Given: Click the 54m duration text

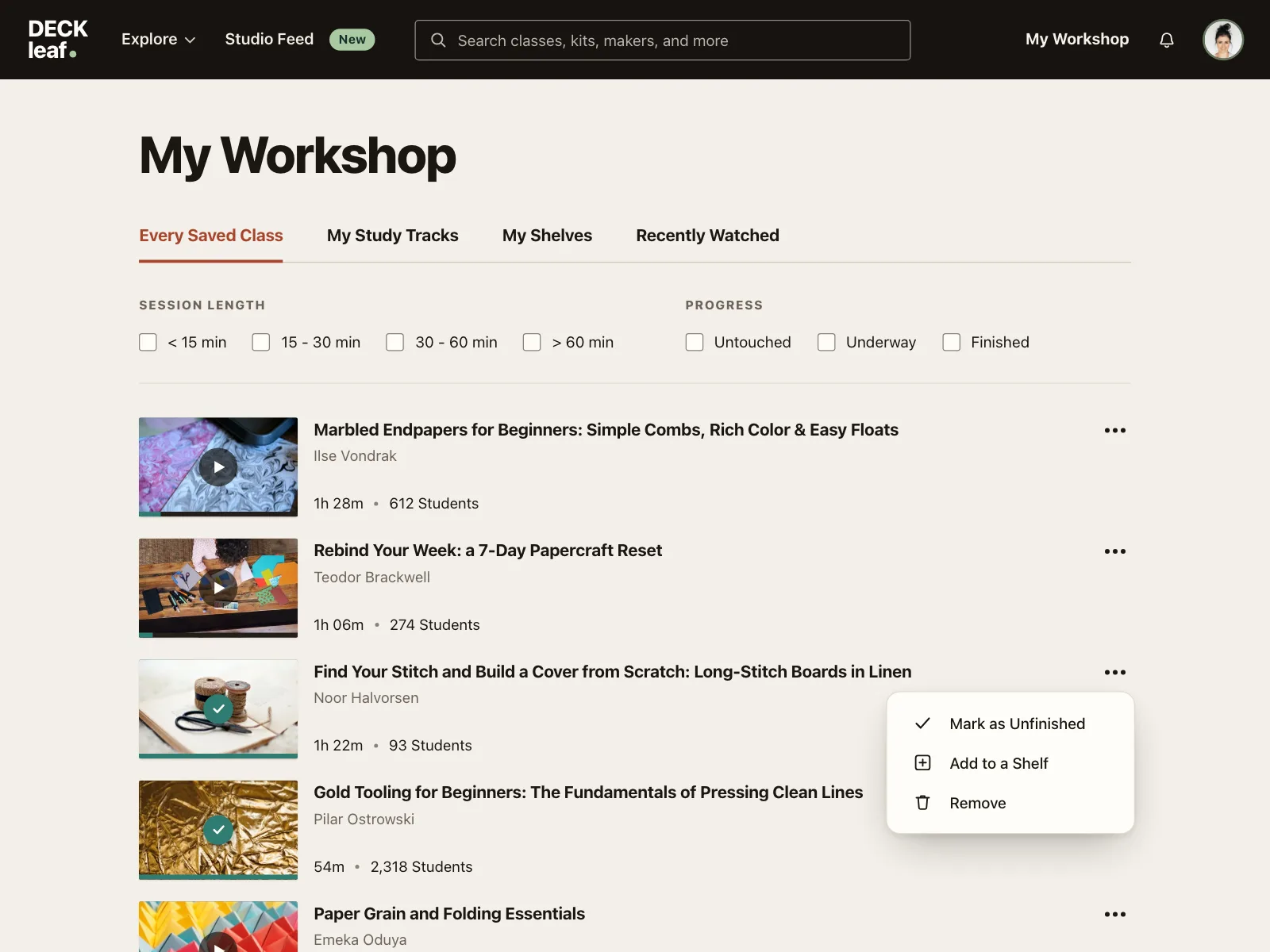Looking at the screenshot, I should tap(329, 867).
